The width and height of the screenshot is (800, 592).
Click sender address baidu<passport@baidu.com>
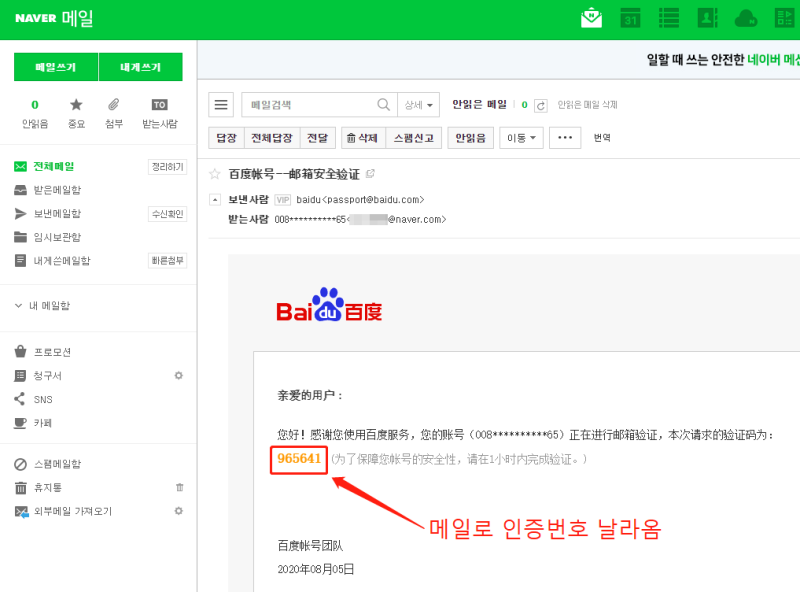coord(360,200)
